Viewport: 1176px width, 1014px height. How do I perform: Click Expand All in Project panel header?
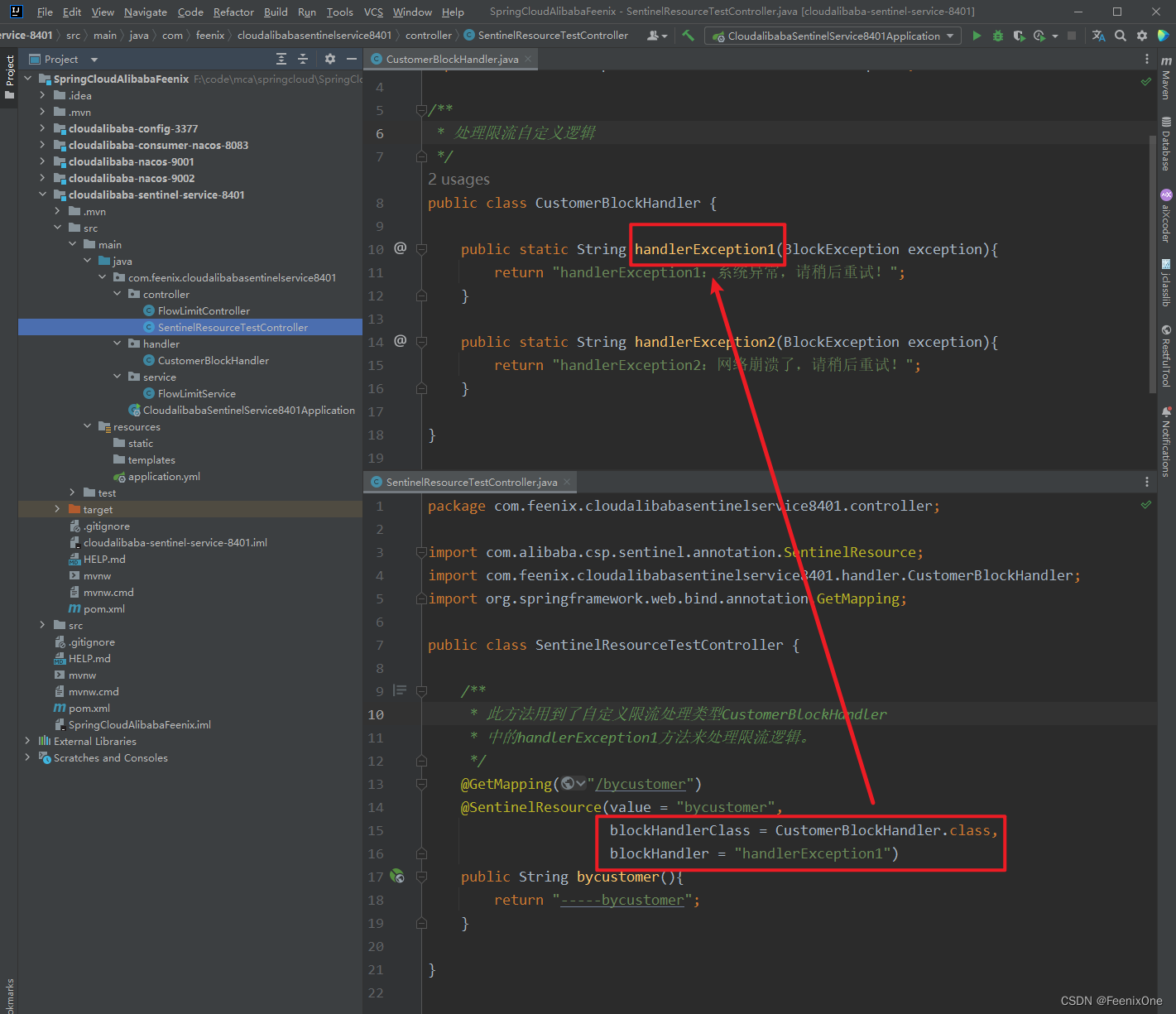281,59
